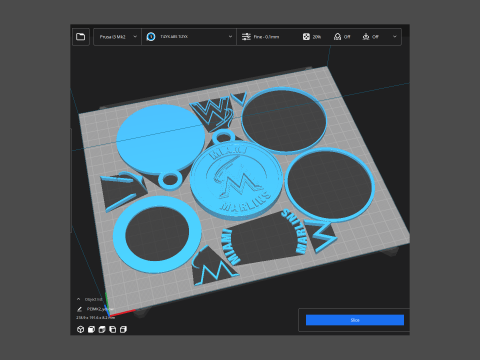Click the job file name beside the pencil
Screen dimensions: 480x360
coord(99,309)
